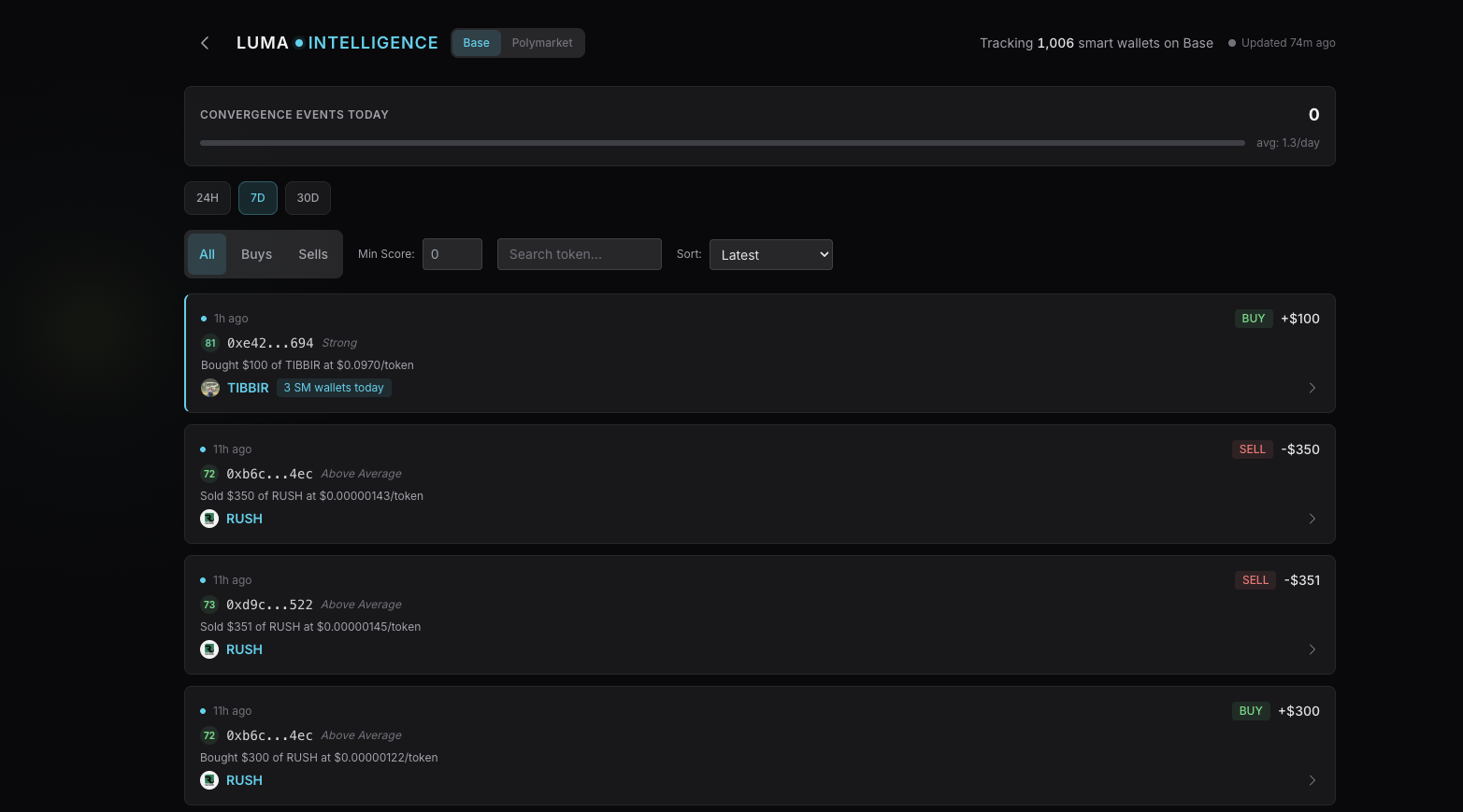Screen dimensions: 1463x812
Task: Click the 3 SM wallets today badge
Action: point(334,387)
